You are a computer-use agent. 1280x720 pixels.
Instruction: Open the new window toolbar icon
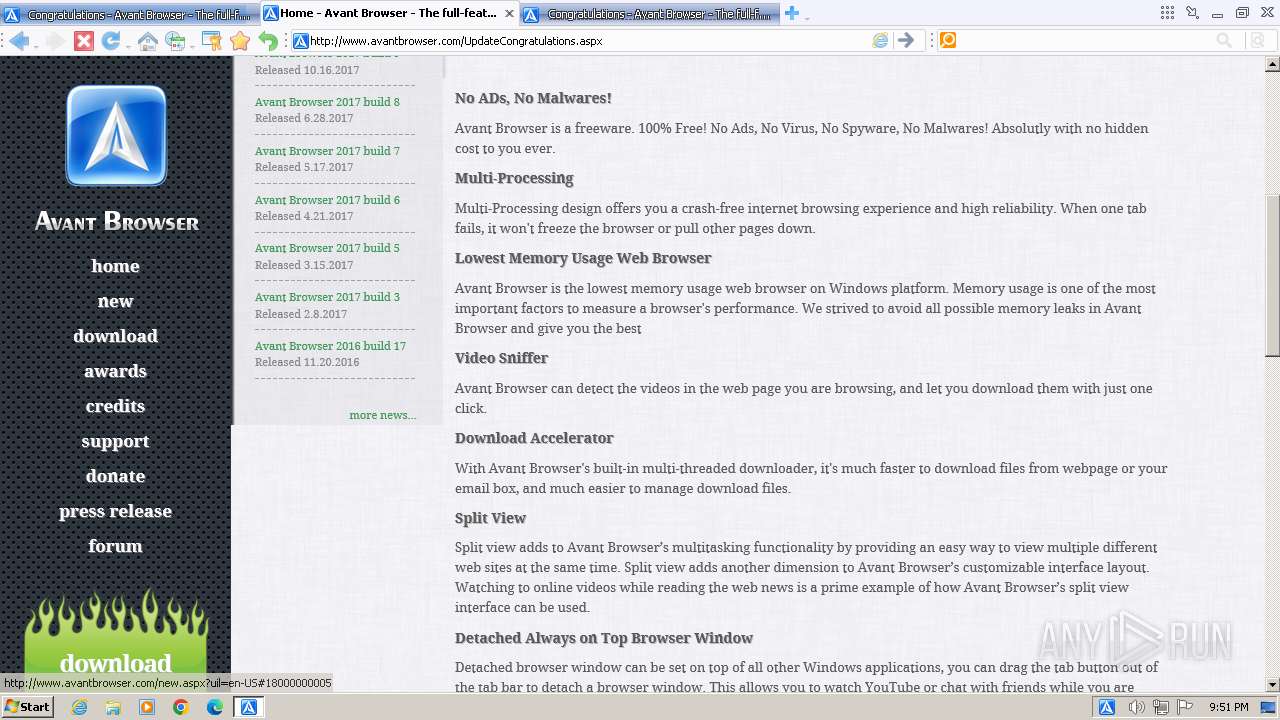[x=174, y=41]
